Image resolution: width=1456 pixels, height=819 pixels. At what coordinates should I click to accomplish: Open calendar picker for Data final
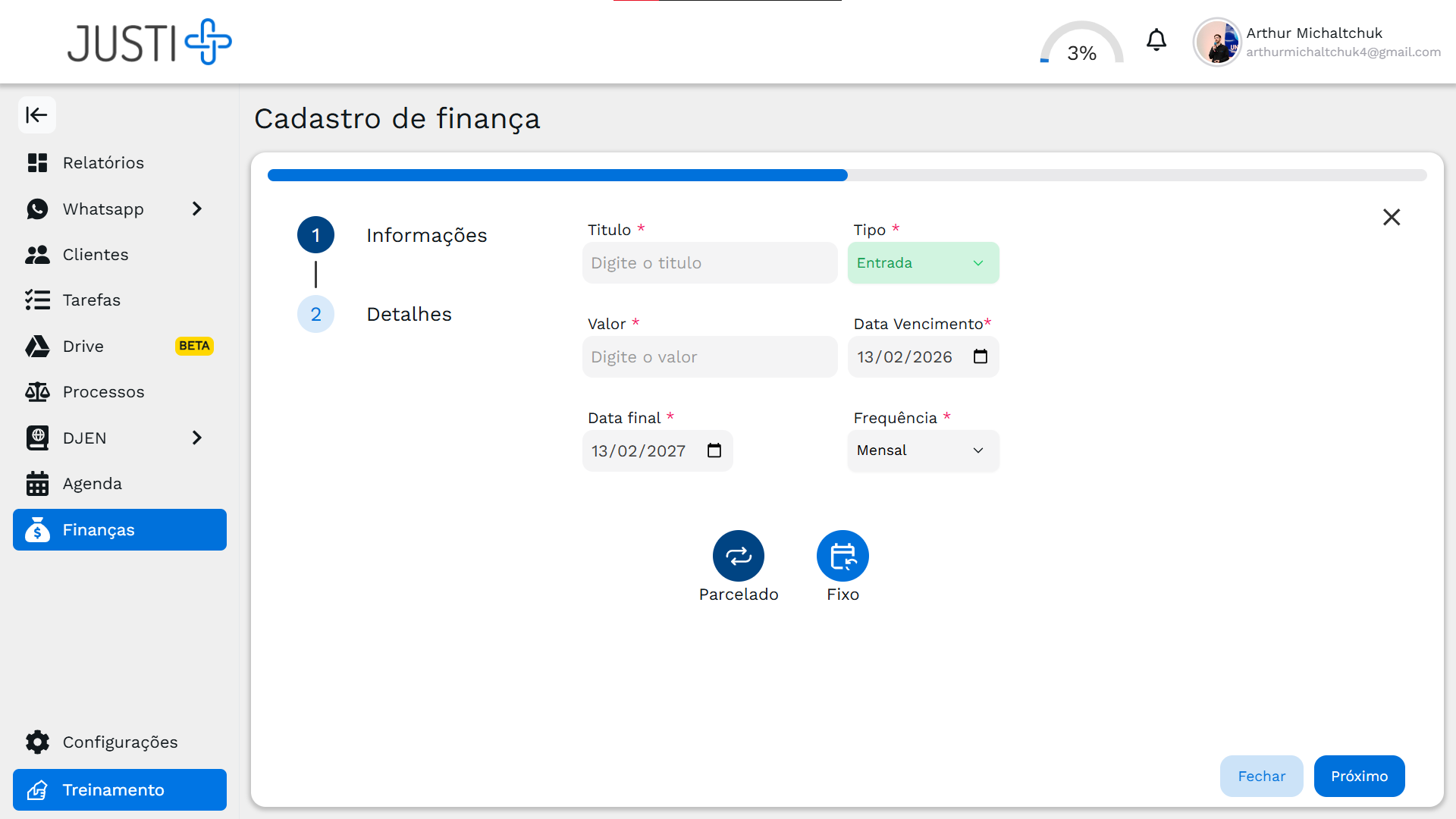click(x=714, y=450)
